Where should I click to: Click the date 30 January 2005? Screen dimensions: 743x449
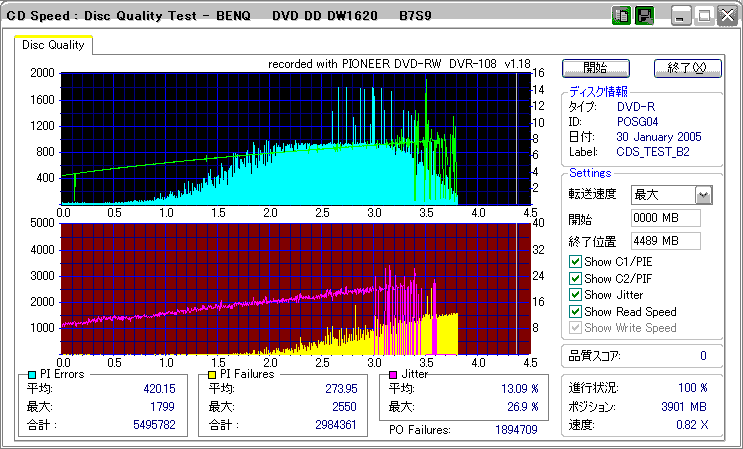659,137
